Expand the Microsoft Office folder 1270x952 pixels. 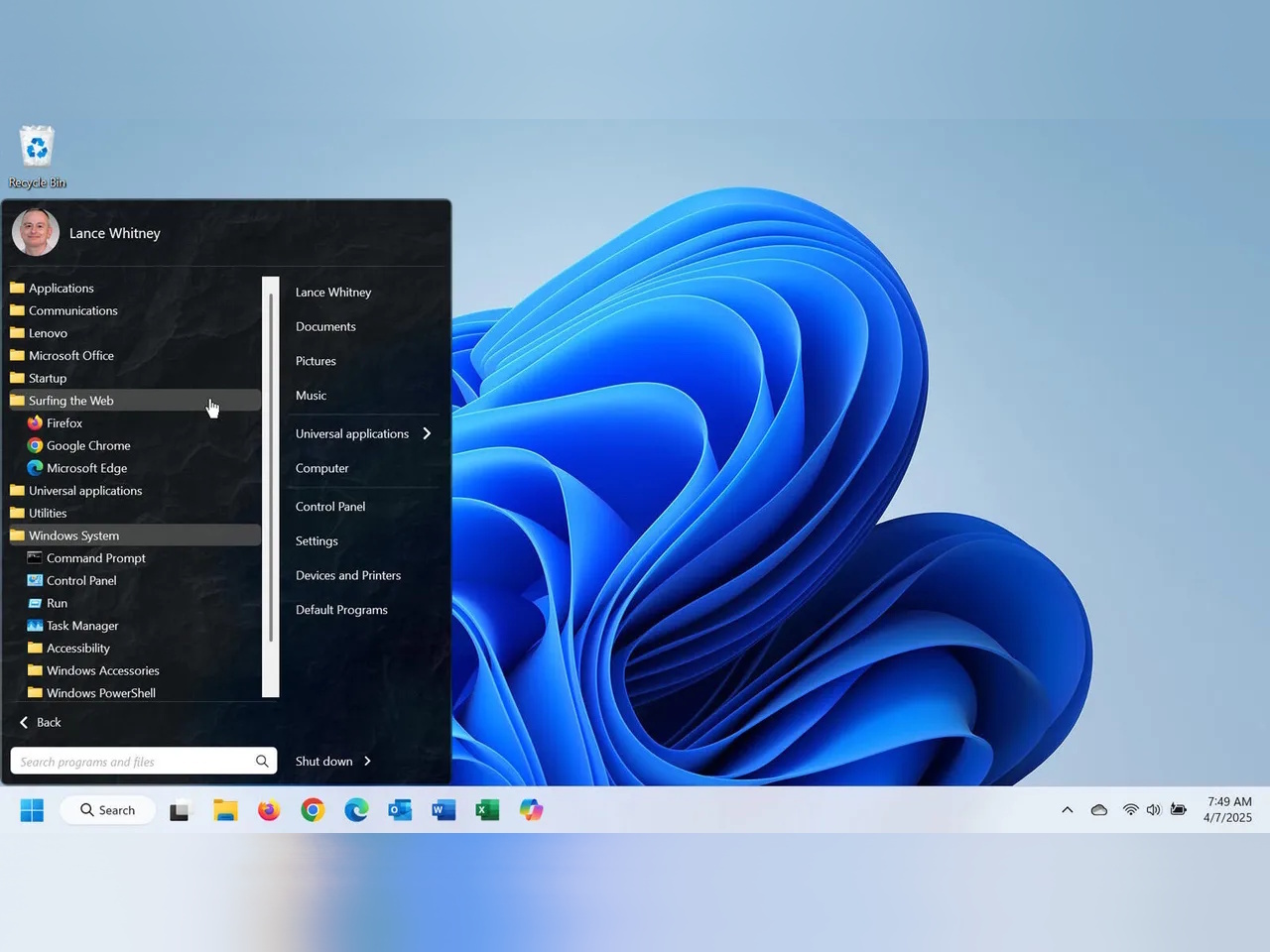(70, 355)
